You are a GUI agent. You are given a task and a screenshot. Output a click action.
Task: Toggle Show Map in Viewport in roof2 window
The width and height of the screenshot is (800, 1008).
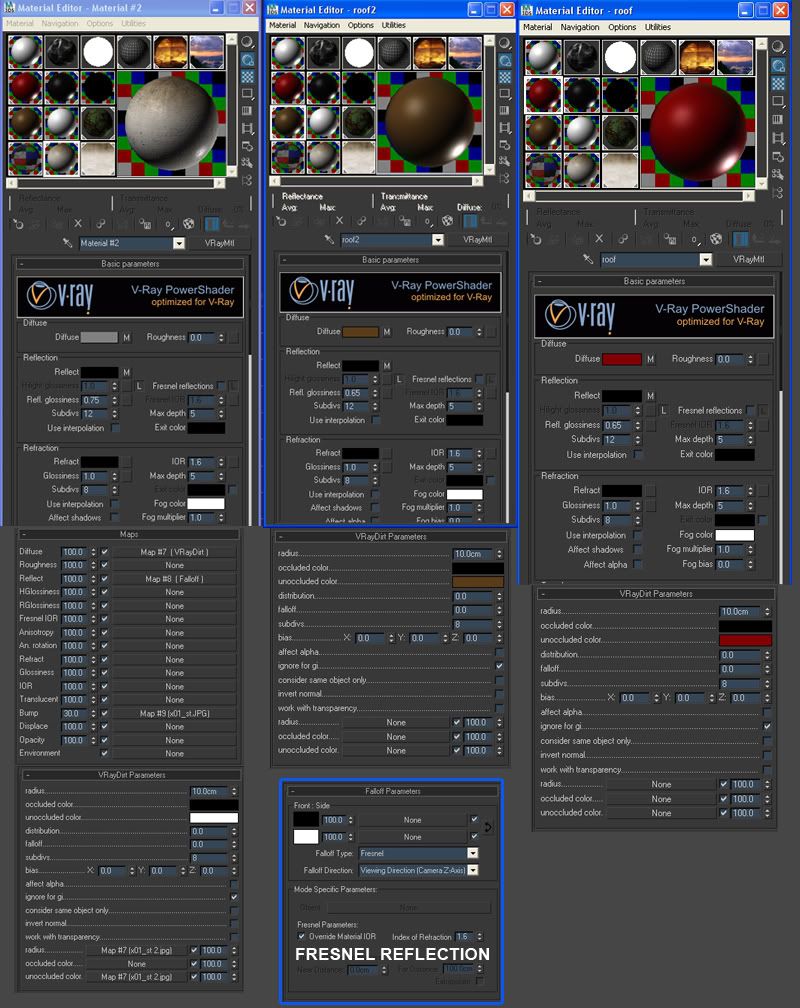point(448,221)
